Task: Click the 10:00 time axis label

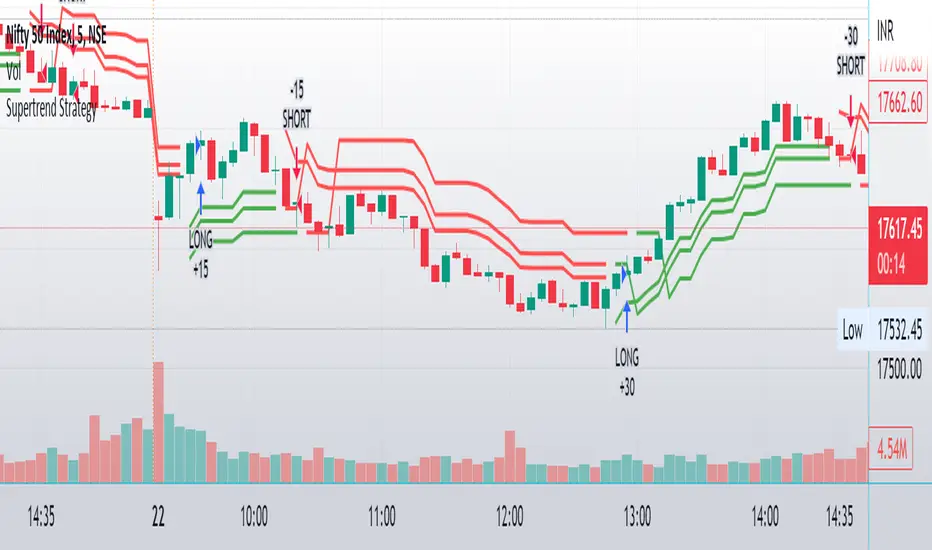Action: point(255,519)
